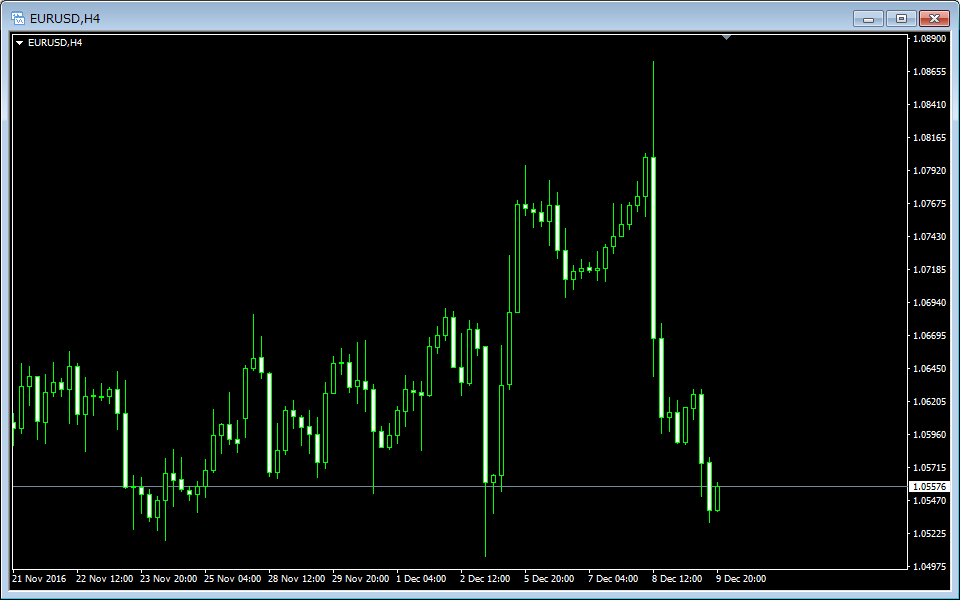
Task: Click price level 1.07920 on scale
Action: pos(929,171)
